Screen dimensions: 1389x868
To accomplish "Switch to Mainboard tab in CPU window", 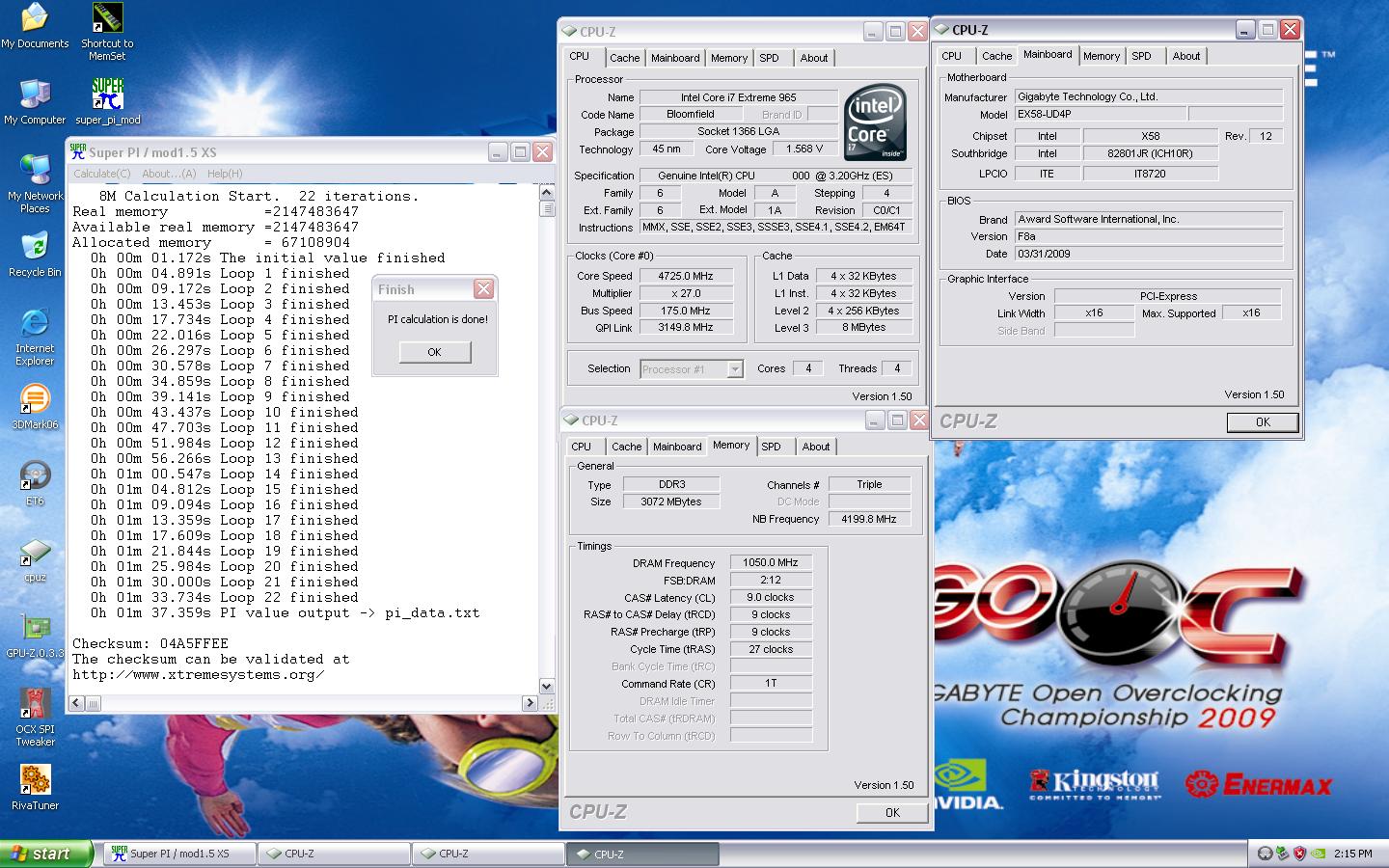I will (675, 58).
